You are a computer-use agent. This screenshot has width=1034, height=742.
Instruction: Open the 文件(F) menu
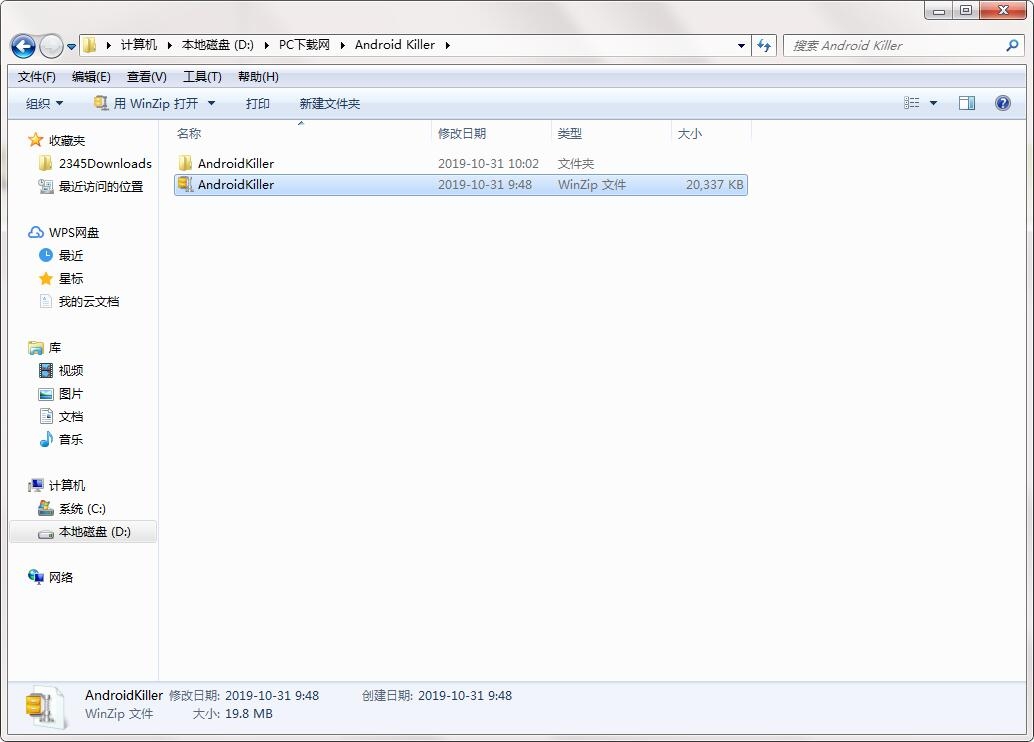(x=36, y=77)
